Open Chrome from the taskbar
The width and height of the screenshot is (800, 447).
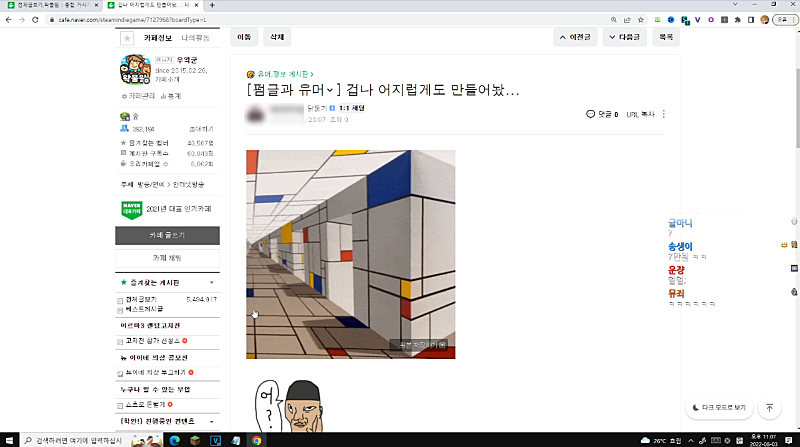[256, 440]
